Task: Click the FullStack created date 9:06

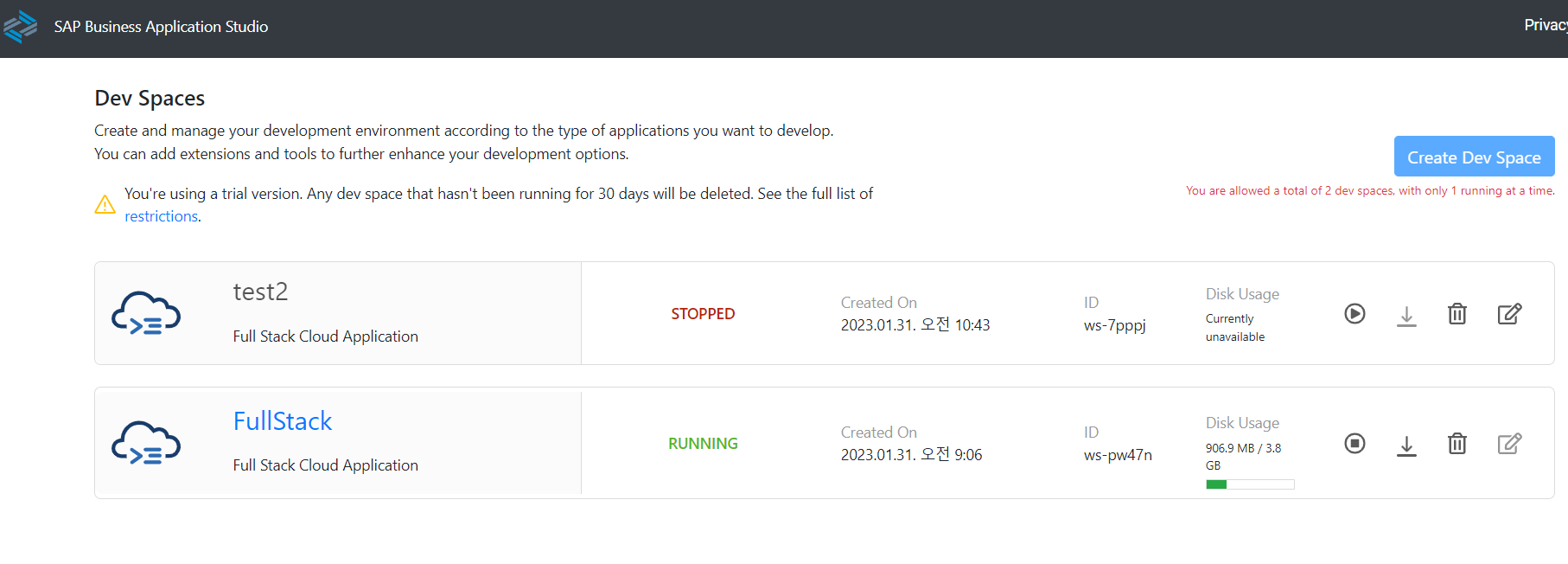Action: (911, 455)
